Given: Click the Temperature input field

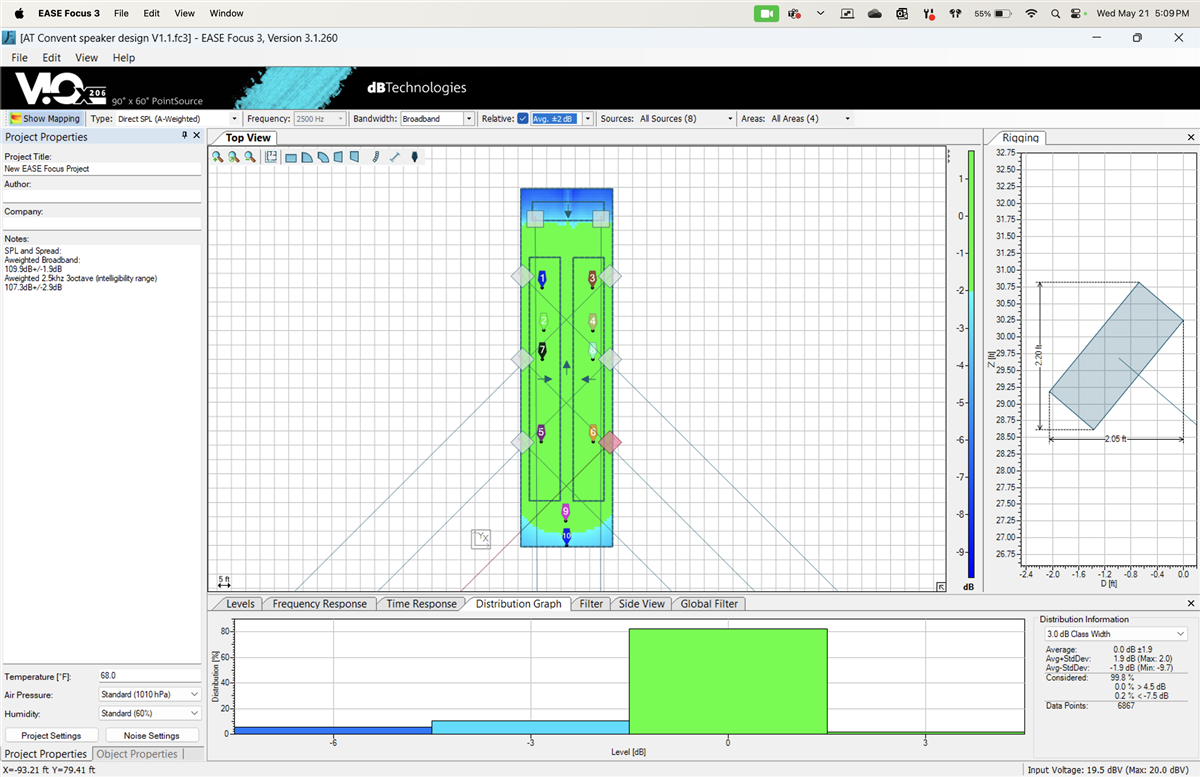Looking at the screenshot, I should [x=148, y=676].
